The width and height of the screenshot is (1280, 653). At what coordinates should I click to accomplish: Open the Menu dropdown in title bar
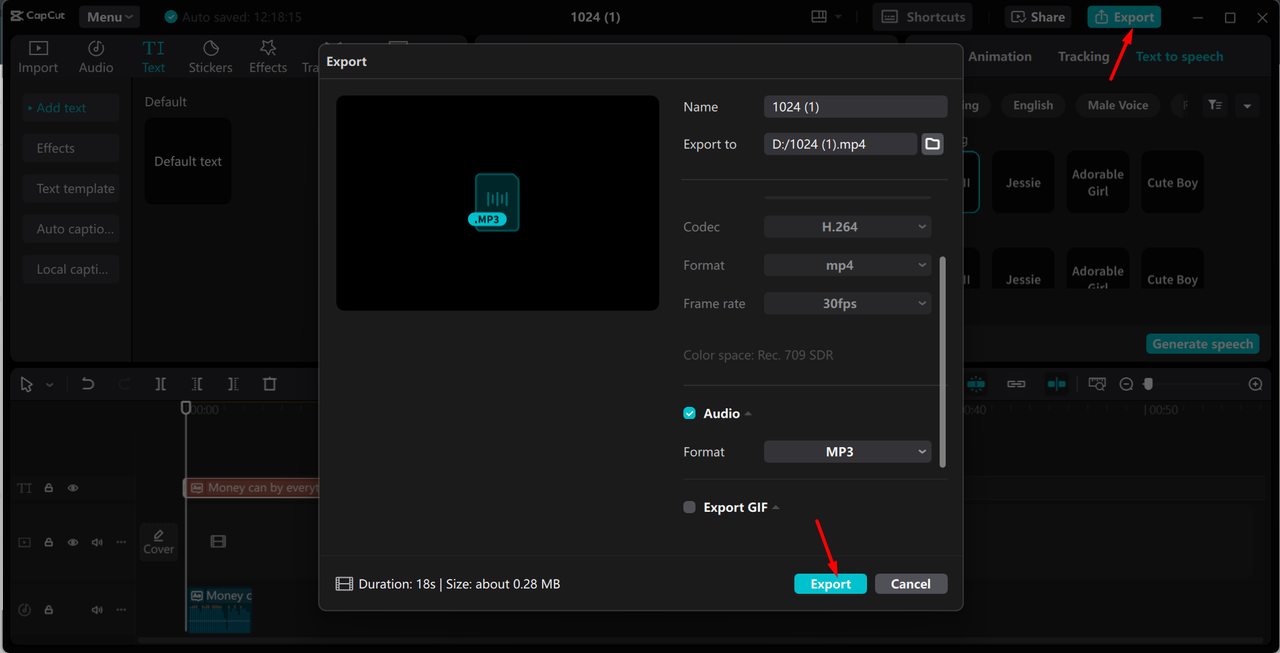coord(108,17)
